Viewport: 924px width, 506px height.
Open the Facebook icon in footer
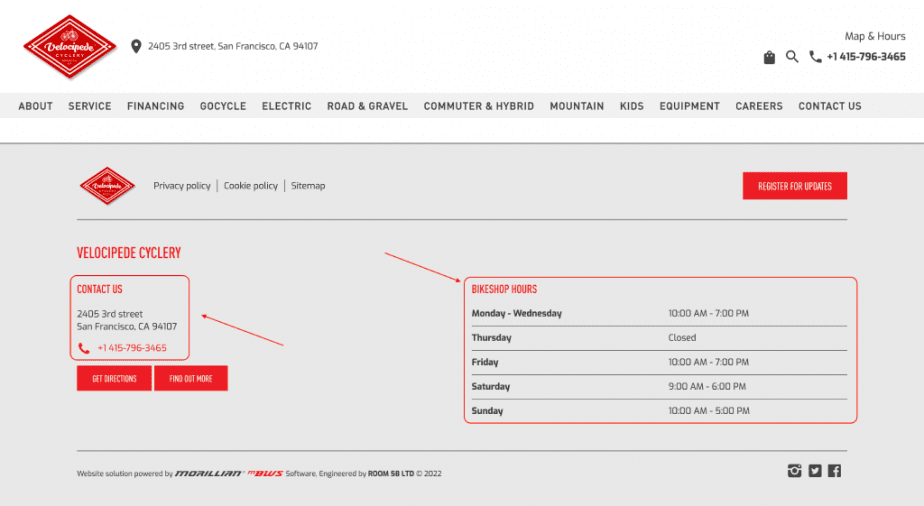tap(834, 471)
